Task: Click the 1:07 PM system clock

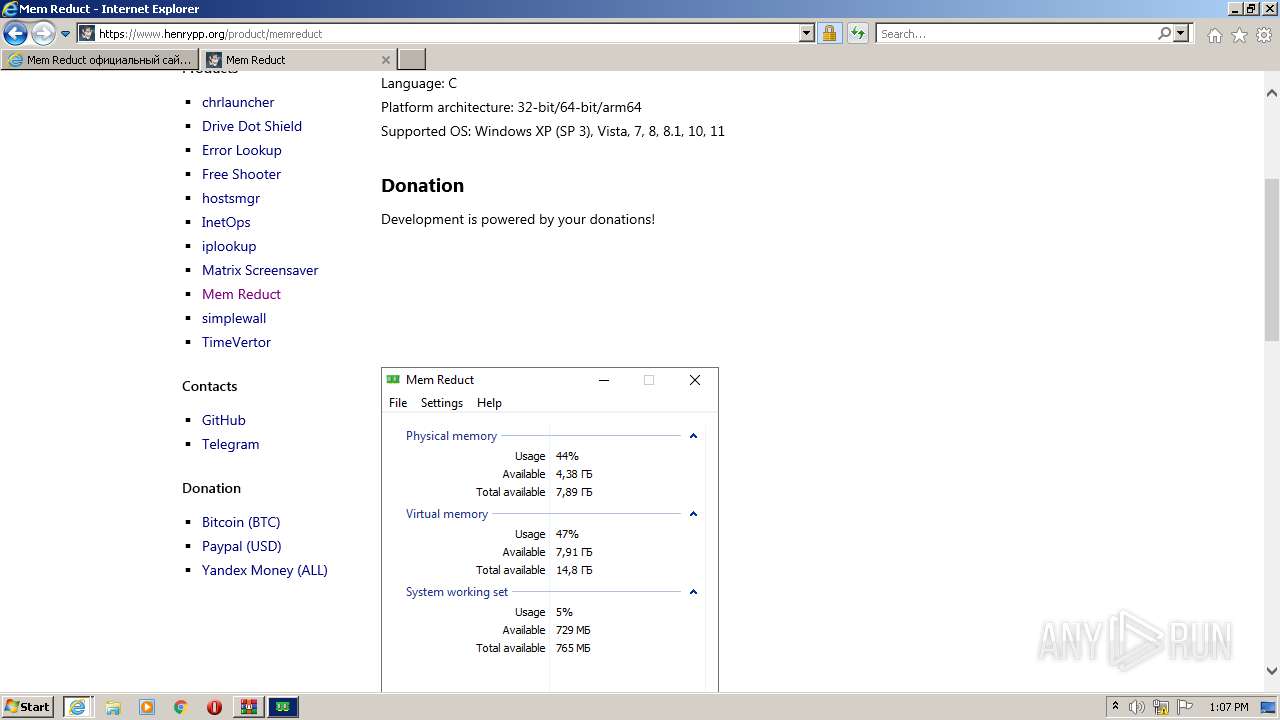Action: (x=1229, y=707)
